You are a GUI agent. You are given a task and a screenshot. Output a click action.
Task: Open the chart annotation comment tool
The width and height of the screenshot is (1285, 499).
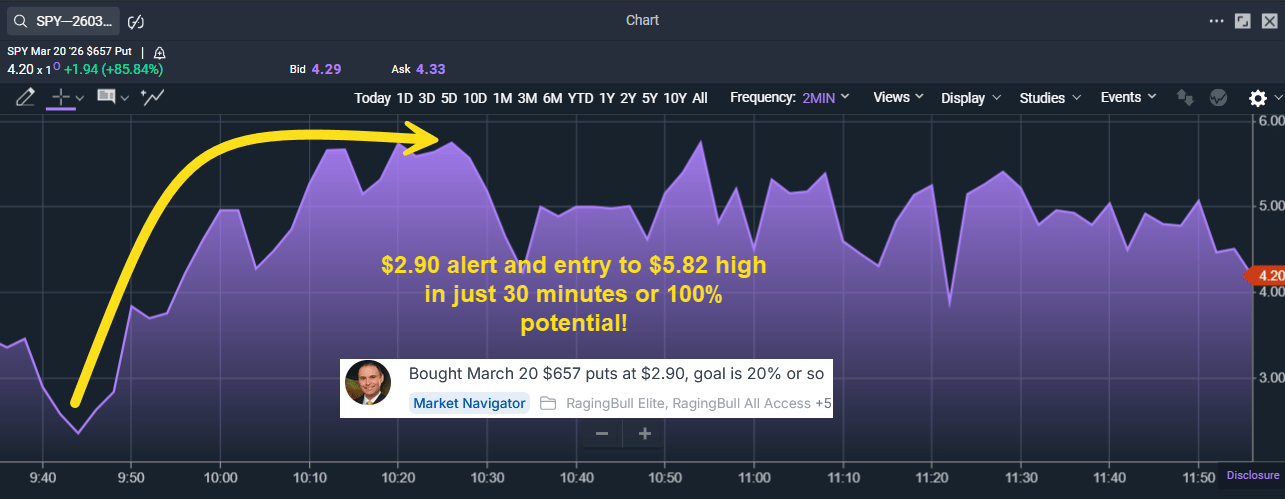pos(106,97)
